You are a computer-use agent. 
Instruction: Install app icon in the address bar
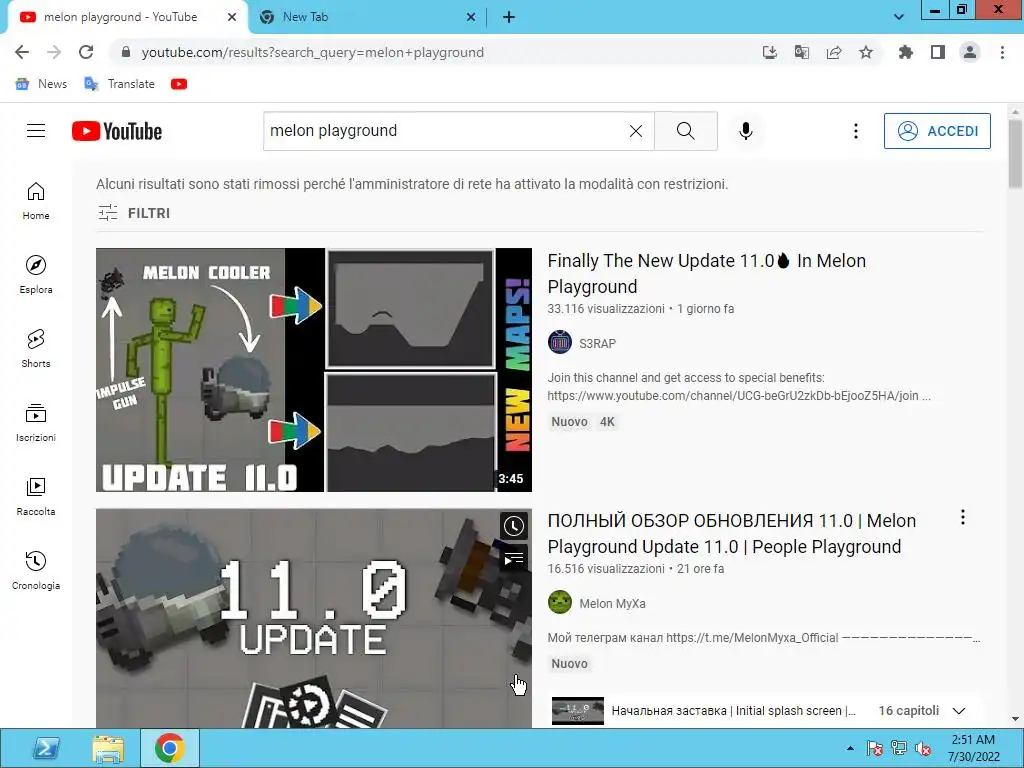770,52
